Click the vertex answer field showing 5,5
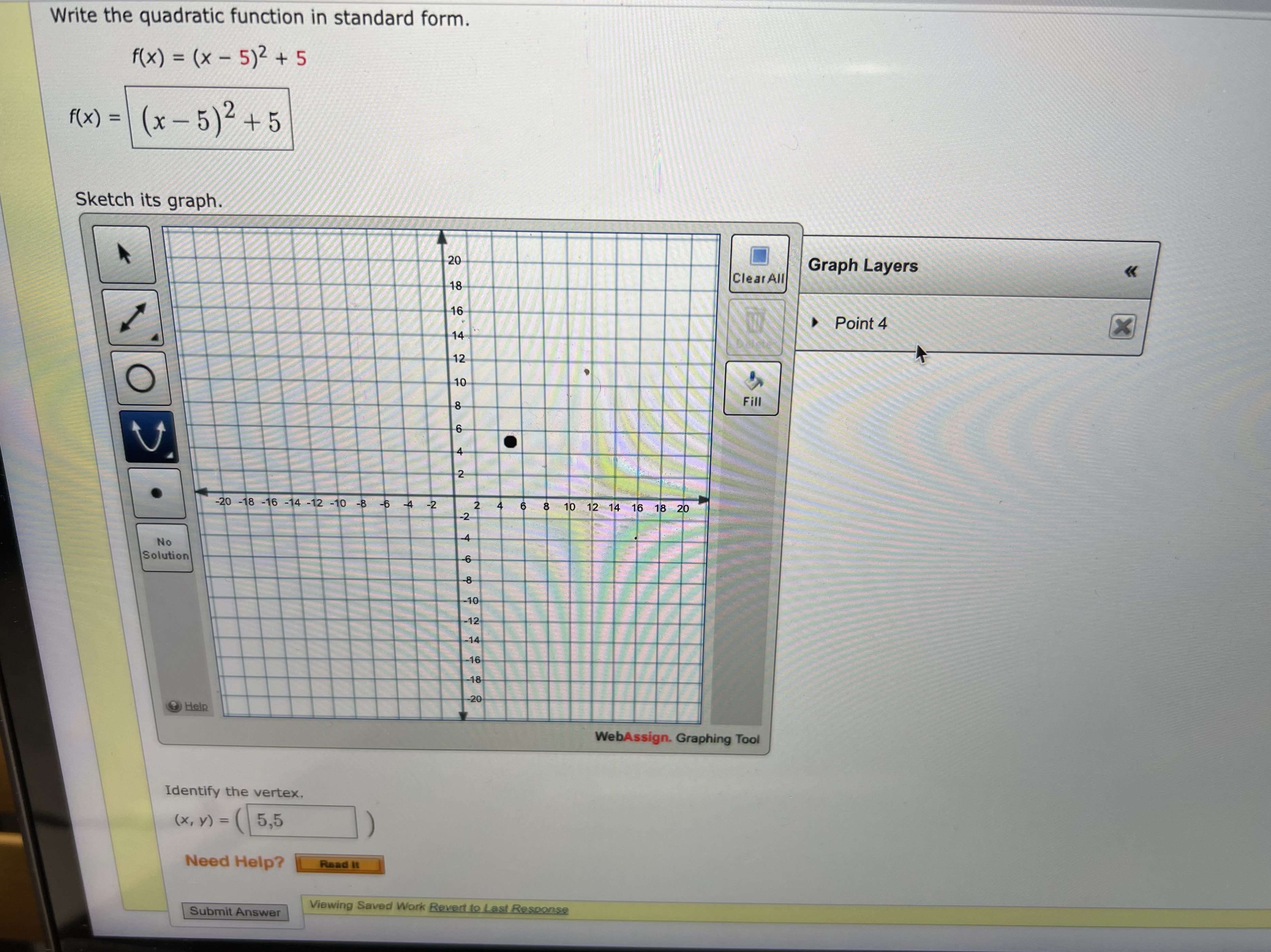1271x952 pixels. (x=301, y=821)
